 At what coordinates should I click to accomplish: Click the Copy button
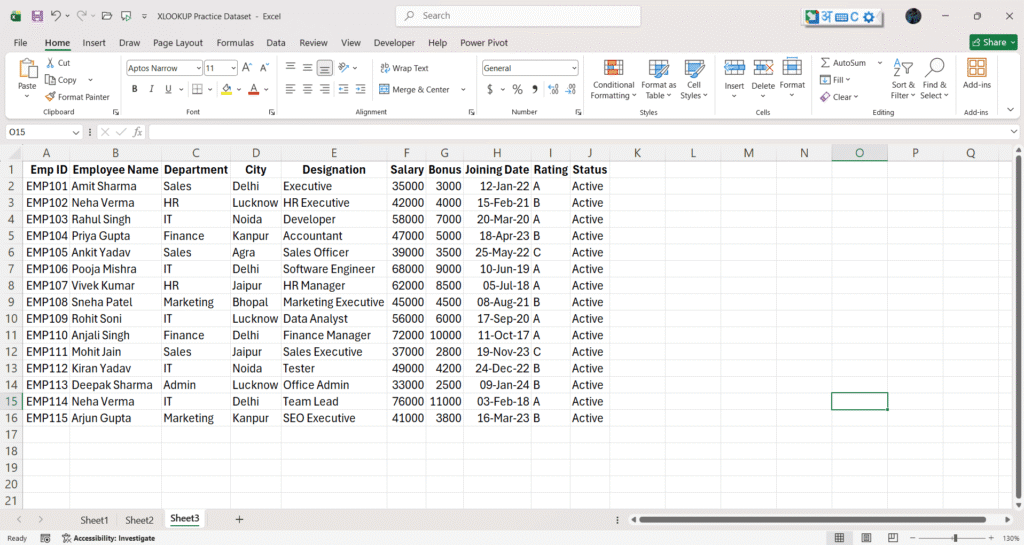point(61,80)
